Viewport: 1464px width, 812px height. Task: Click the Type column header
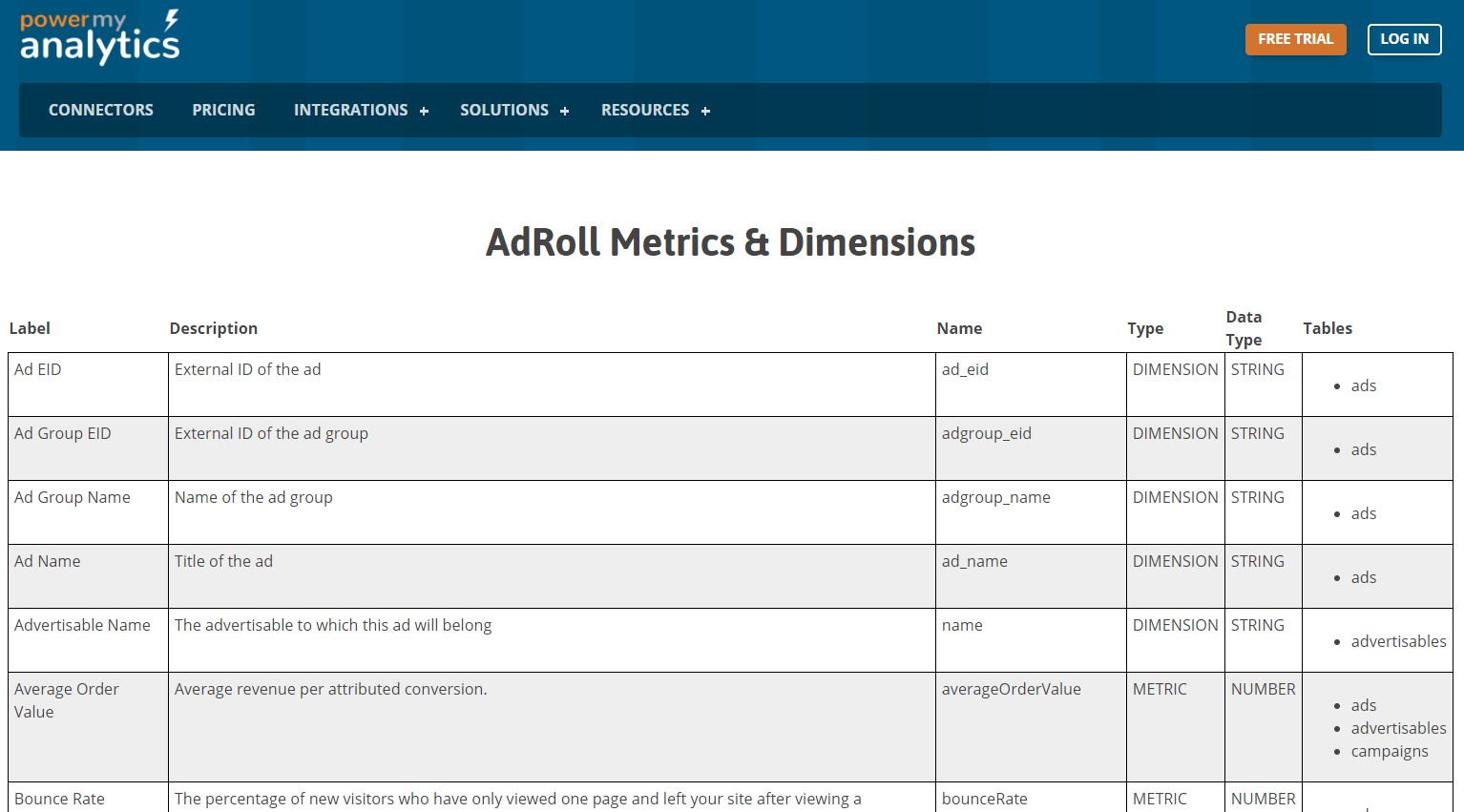(x=1145, y=328)
